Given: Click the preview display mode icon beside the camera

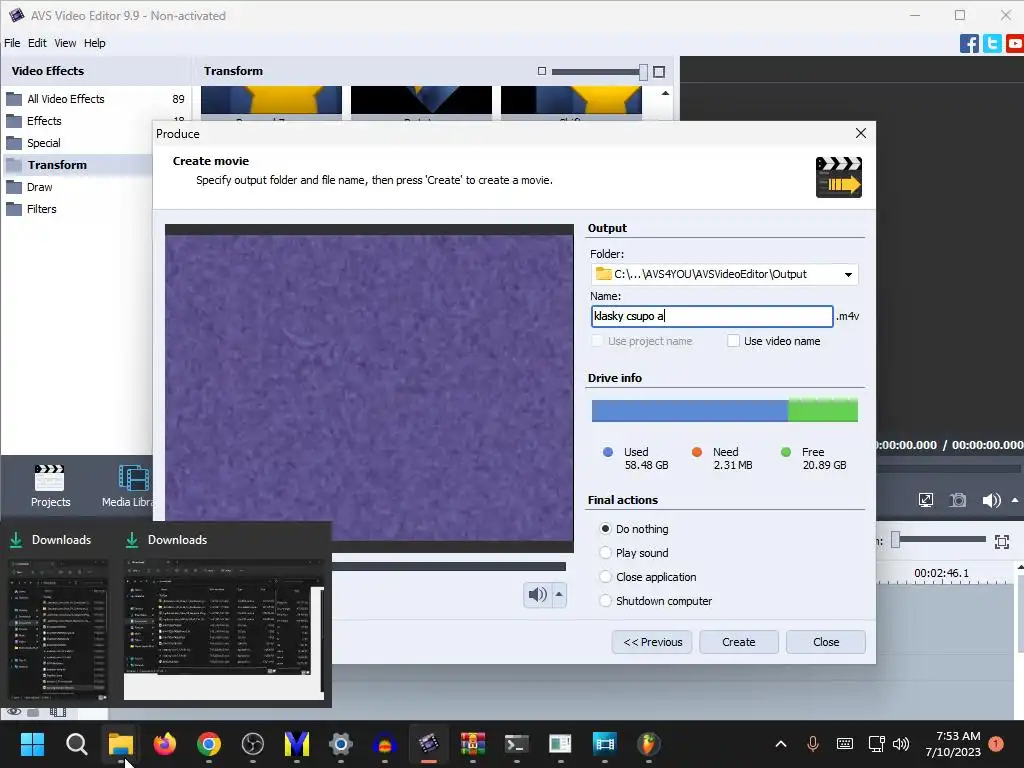Looking at the screenshot, I should [x=925, y=500].
